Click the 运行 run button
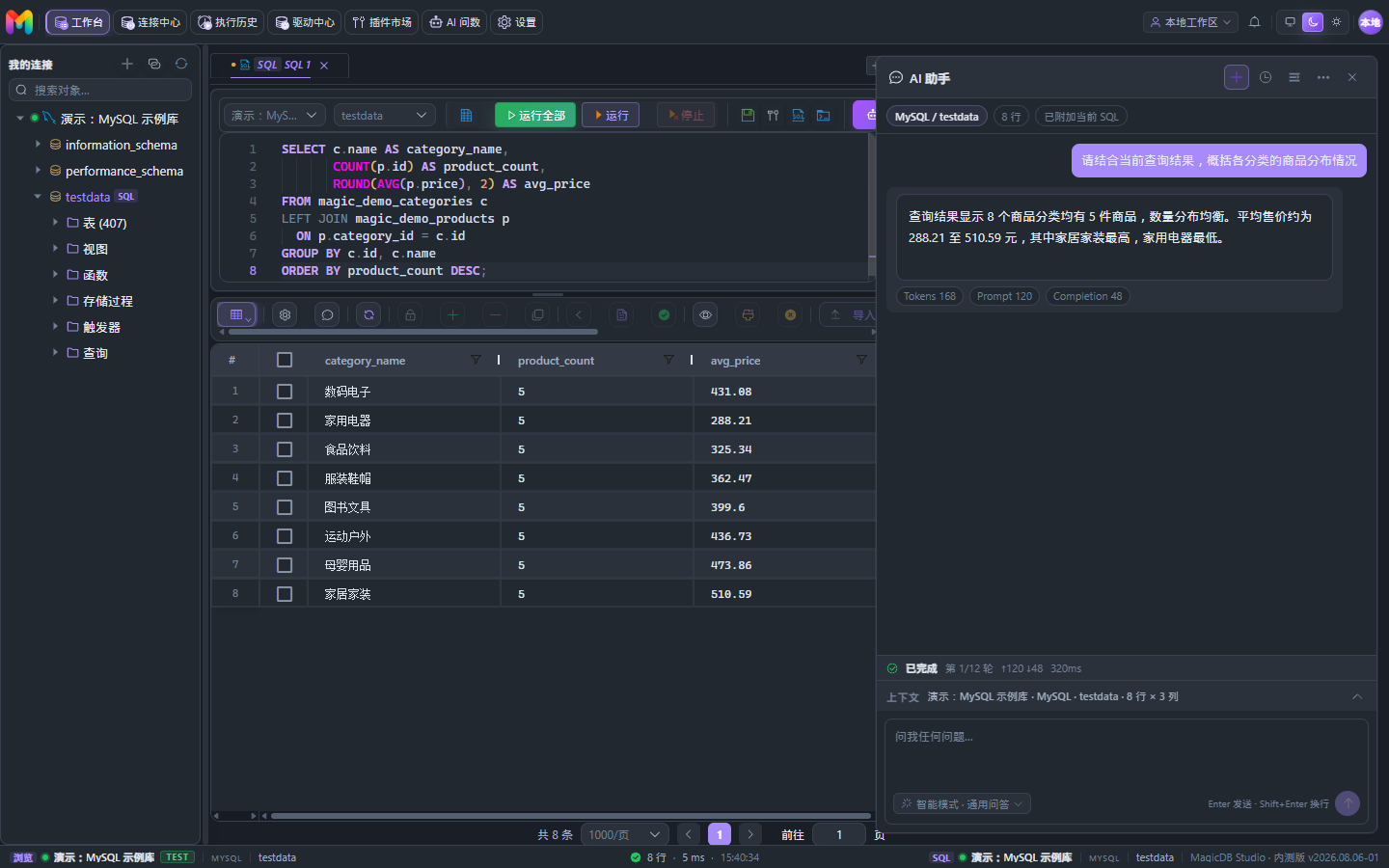This screenshot has height=868, width=1389. click(611, 116)
